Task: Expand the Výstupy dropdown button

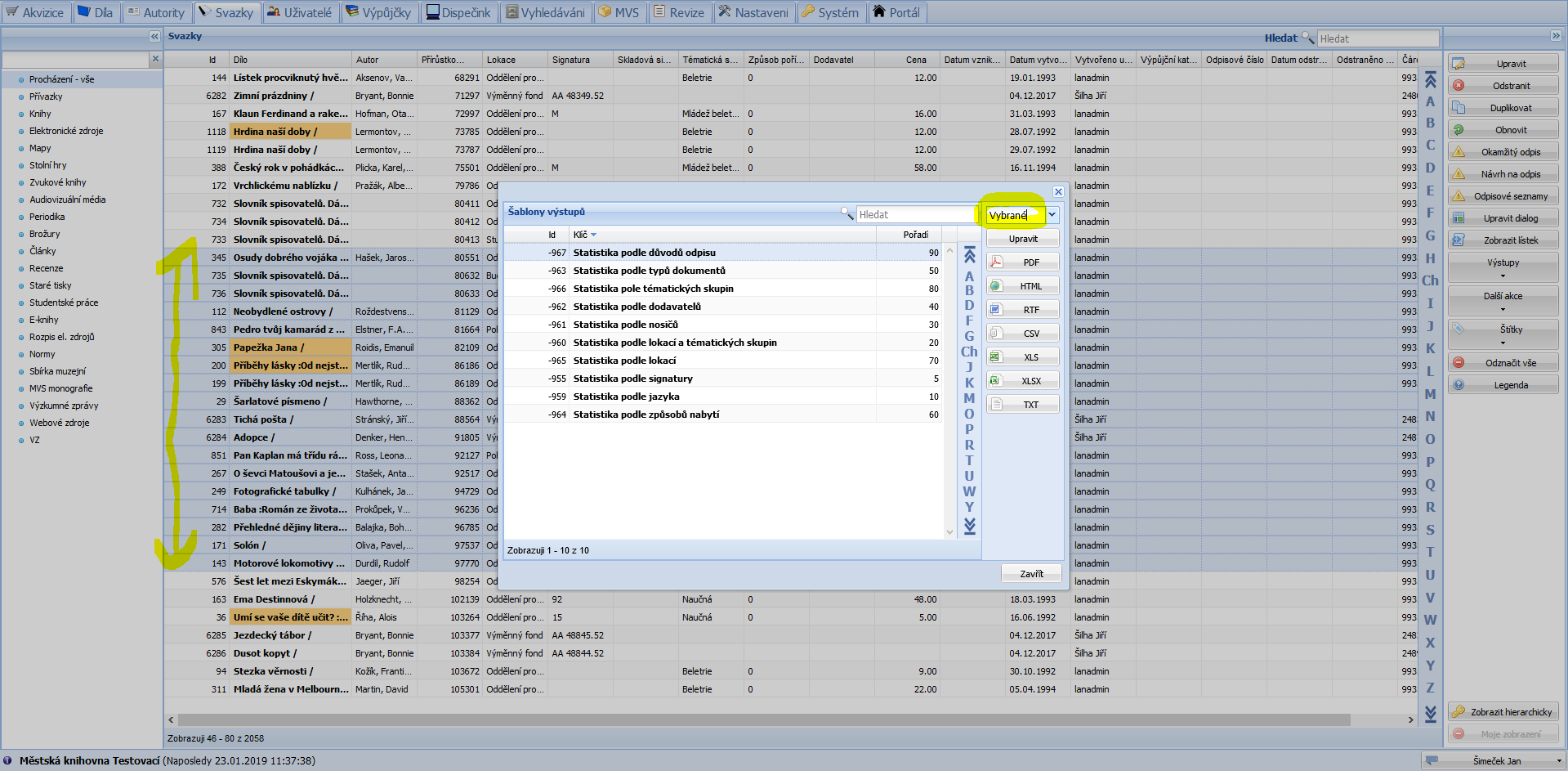Action: (1503, 267)
